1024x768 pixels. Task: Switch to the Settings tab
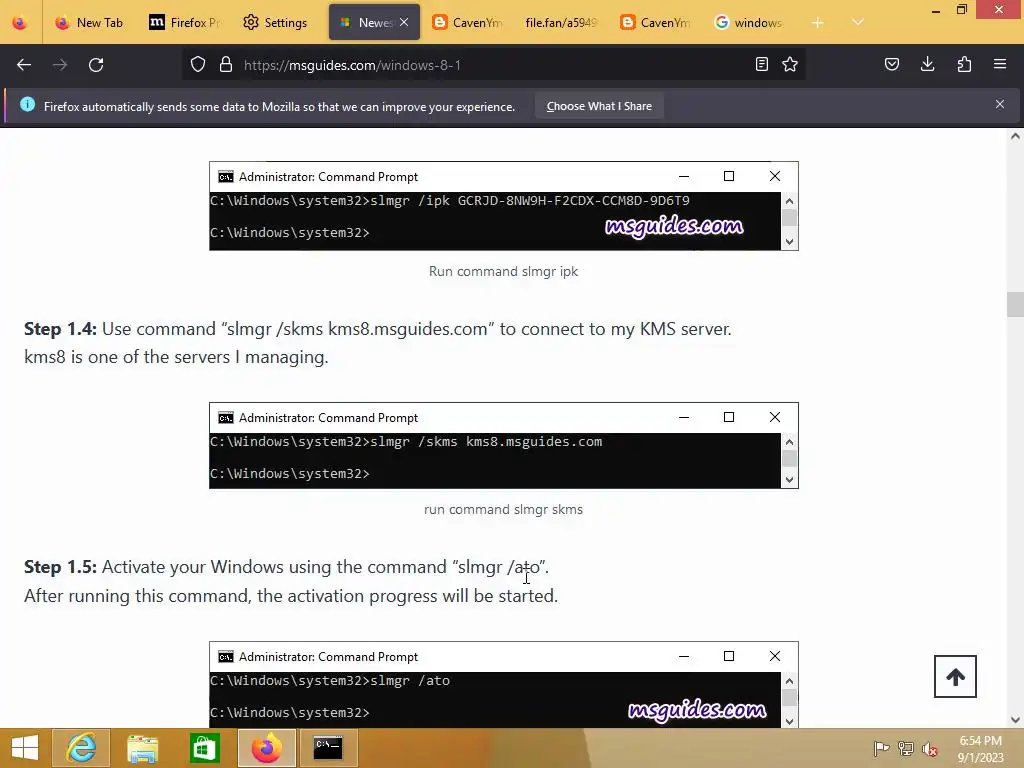(x=275, y=22)
